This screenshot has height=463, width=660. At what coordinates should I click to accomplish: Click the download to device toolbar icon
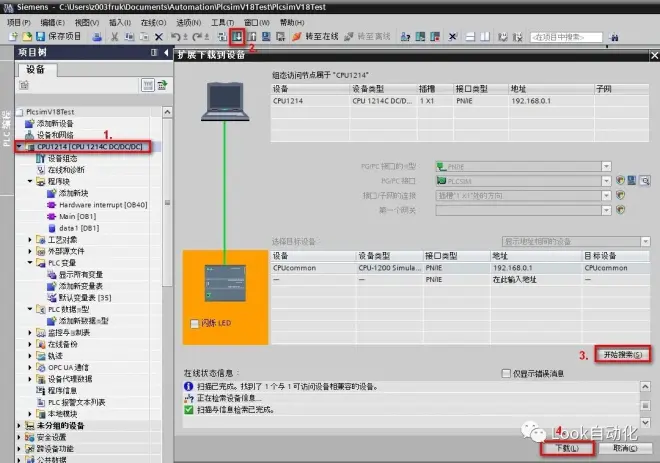(237, 37)
